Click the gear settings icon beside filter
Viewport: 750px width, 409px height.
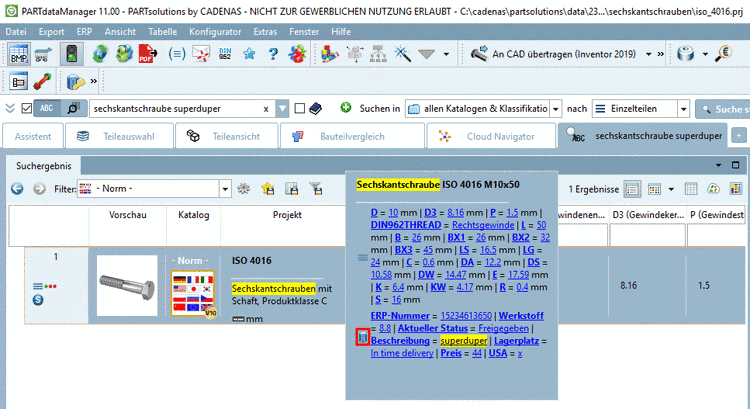pyautogui.click(x=243, y=189)
